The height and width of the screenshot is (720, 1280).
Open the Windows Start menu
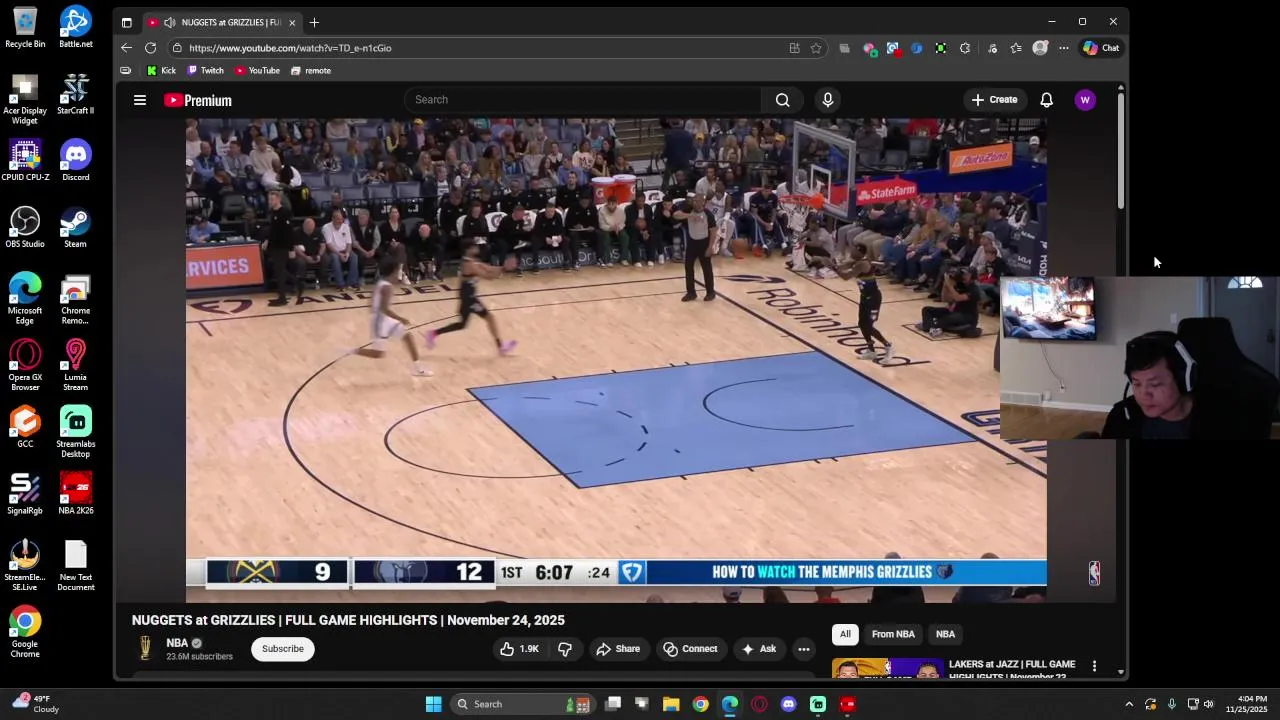coord(433,704)
